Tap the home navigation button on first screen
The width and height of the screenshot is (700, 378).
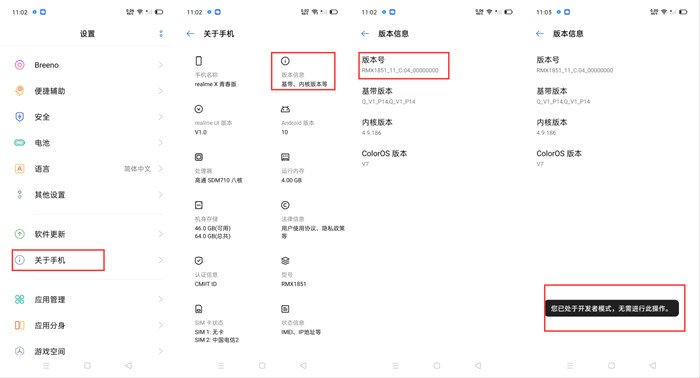[88, 366]
